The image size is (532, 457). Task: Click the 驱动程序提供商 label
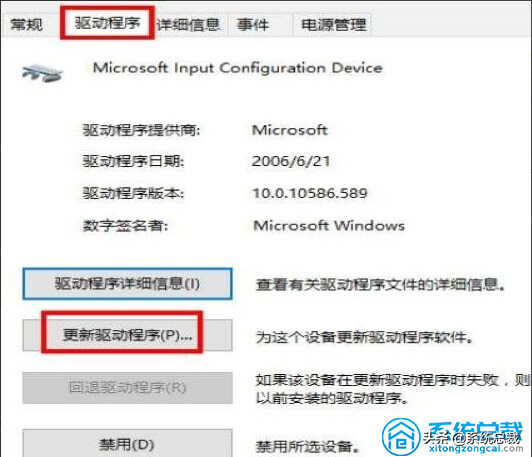[x=141, y=130]
